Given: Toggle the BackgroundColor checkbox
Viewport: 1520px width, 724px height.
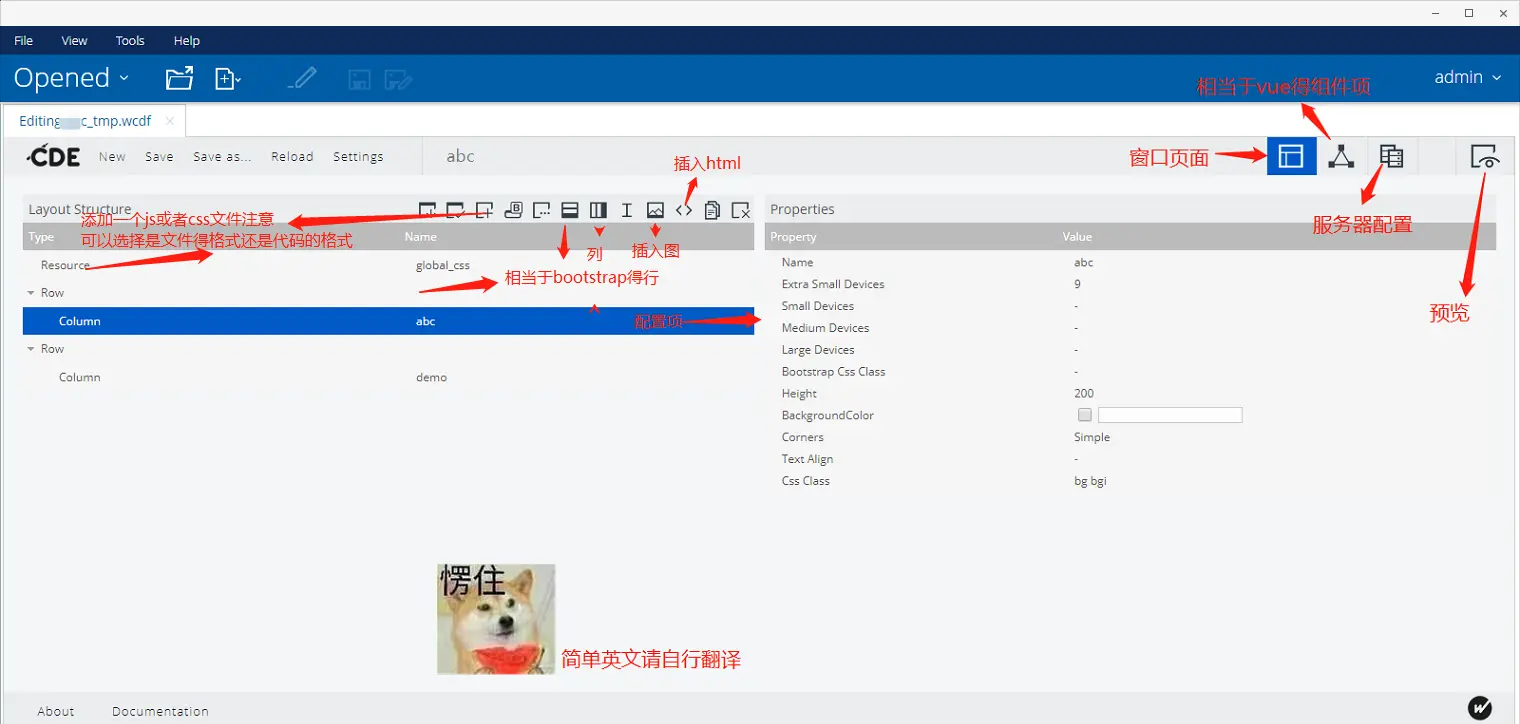Looking at the screenshot, I should (x=1085, y=415).
